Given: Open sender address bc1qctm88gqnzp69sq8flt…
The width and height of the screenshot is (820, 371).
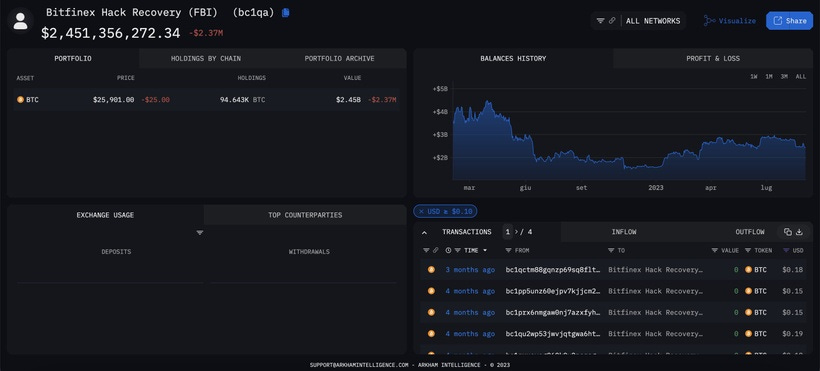Looking at the screenshot, I should pos(553,270).
